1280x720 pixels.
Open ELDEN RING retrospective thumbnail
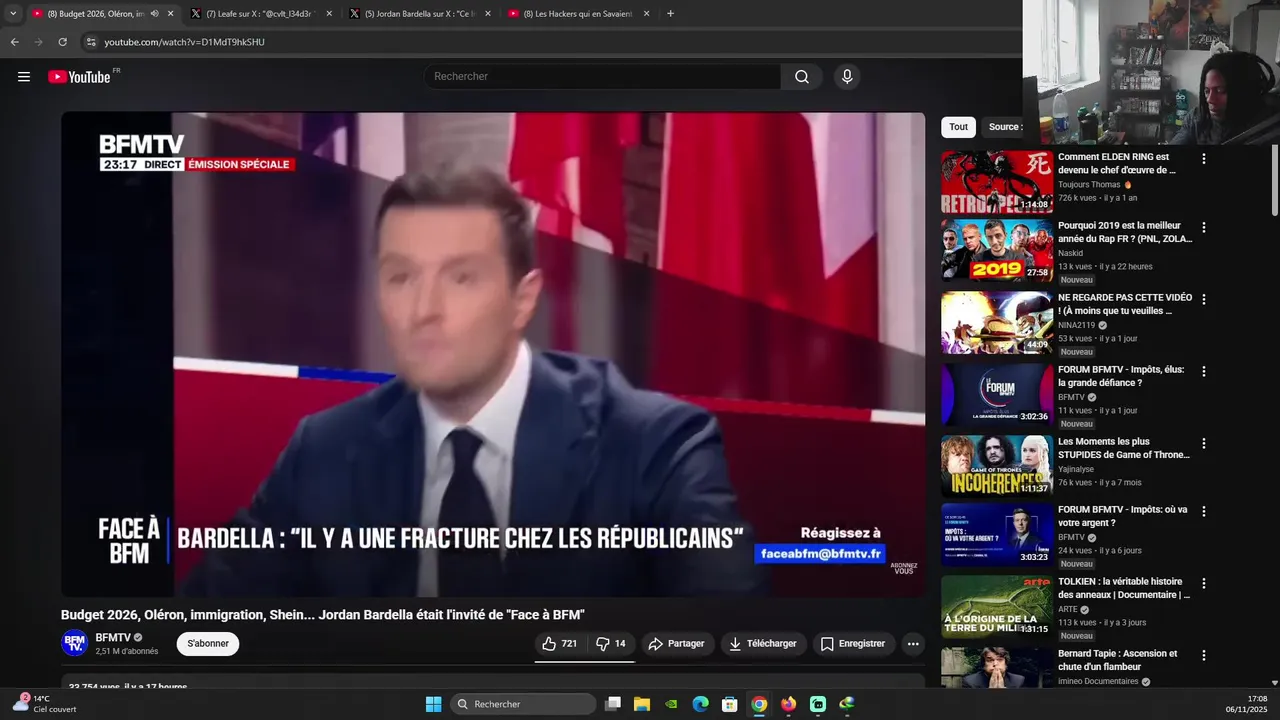coord(996,182)
